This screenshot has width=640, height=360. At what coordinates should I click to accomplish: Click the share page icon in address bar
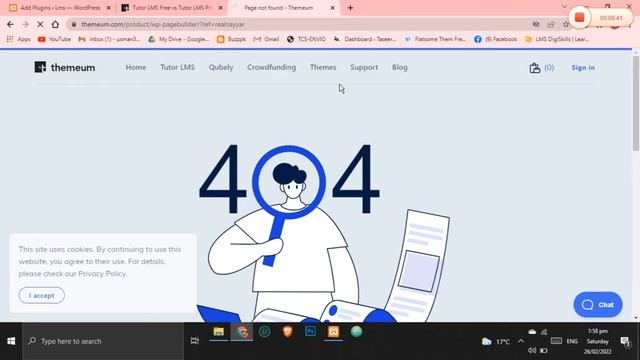551,24
